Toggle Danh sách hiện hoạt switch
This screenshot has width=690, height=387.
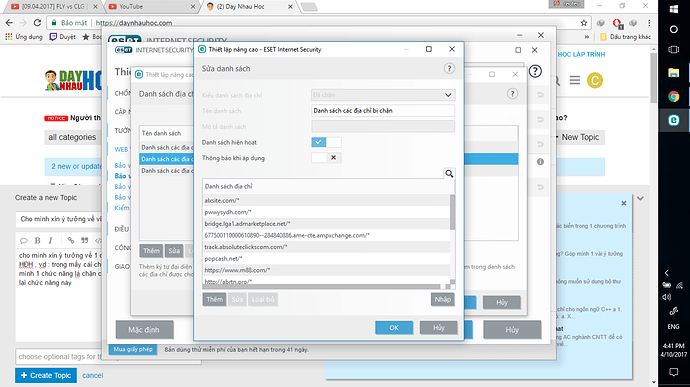[326, 142]
